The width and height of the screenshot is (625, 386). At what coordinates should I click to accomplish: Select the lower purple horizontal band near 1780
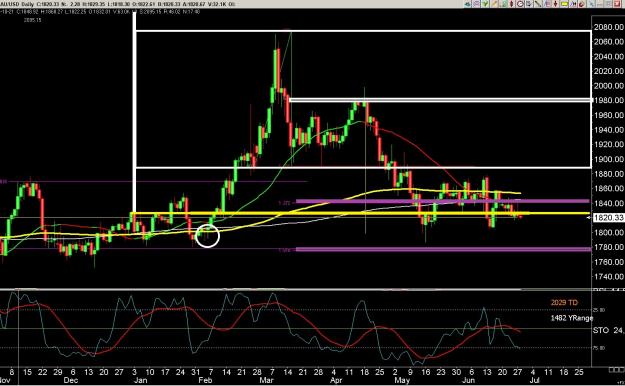point(443,250)
